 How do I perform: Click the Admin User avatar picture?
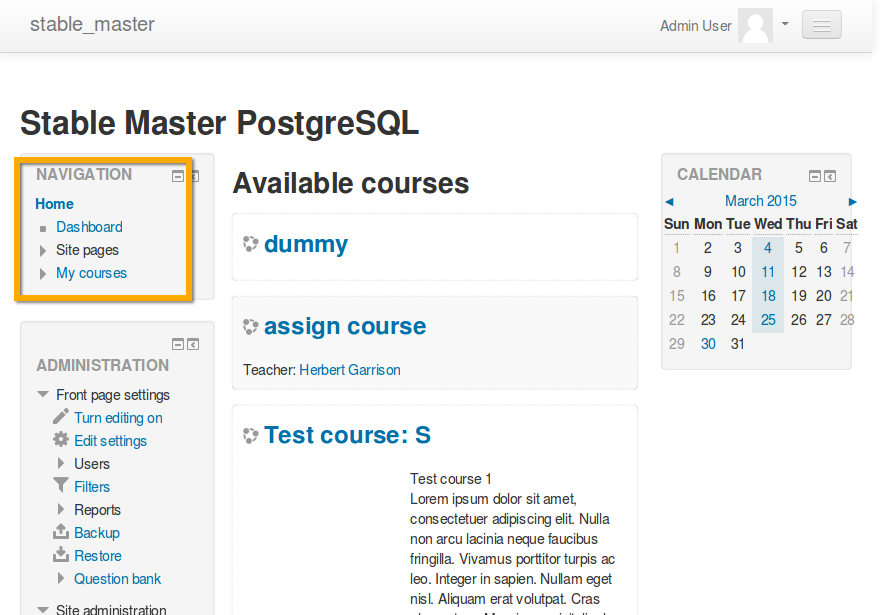tap(755, 25)
